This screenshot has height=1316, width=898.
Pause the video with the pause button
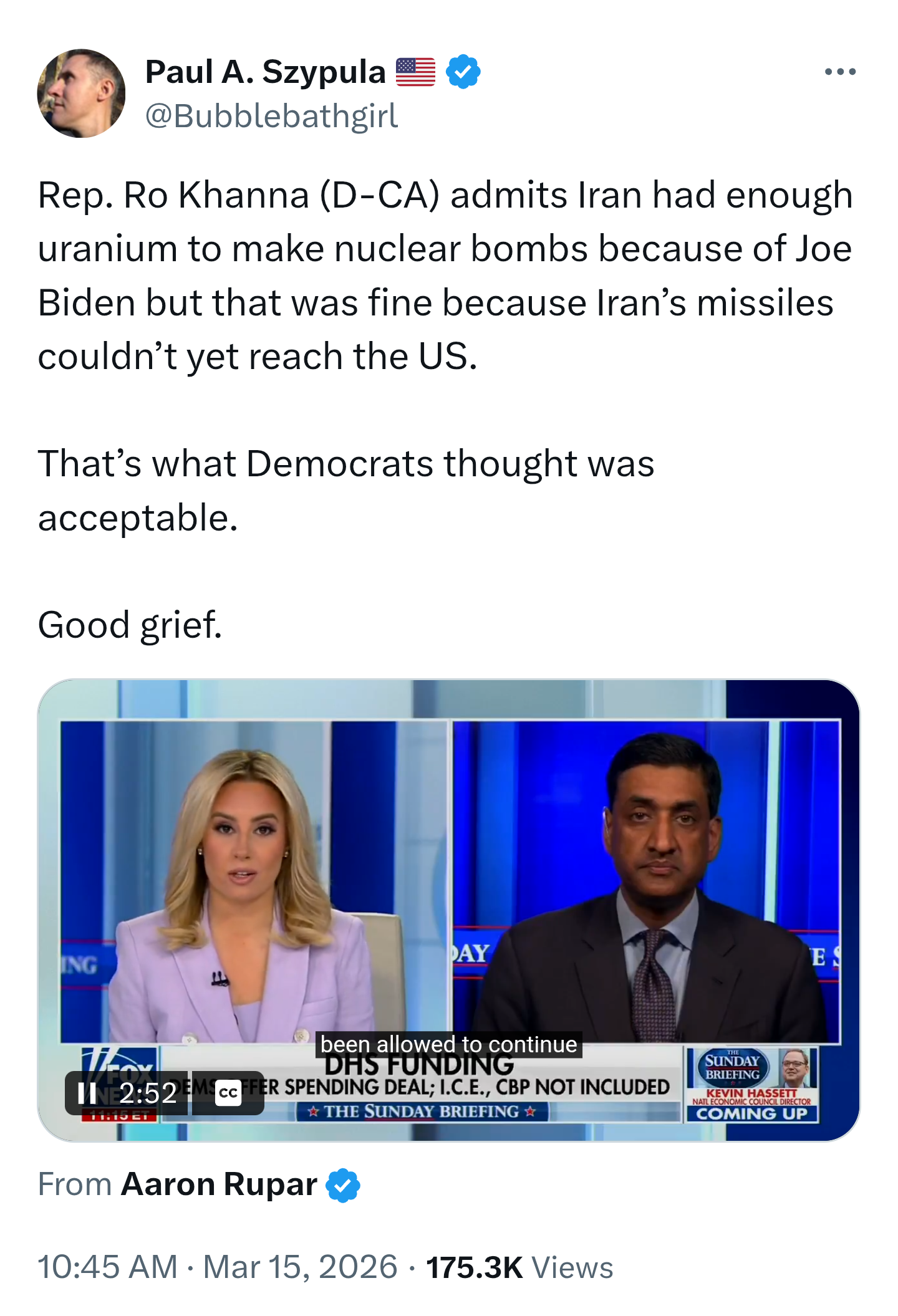[x=87, y=1093]
